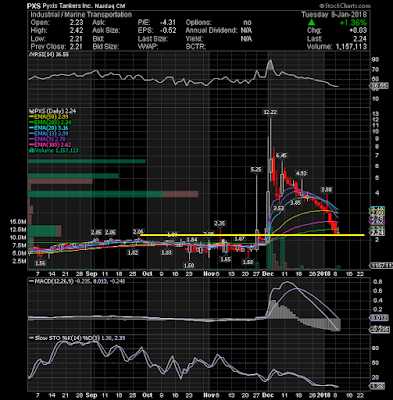Click the Chg value +0.03
393x400 pixels.
tap(359, 31)
